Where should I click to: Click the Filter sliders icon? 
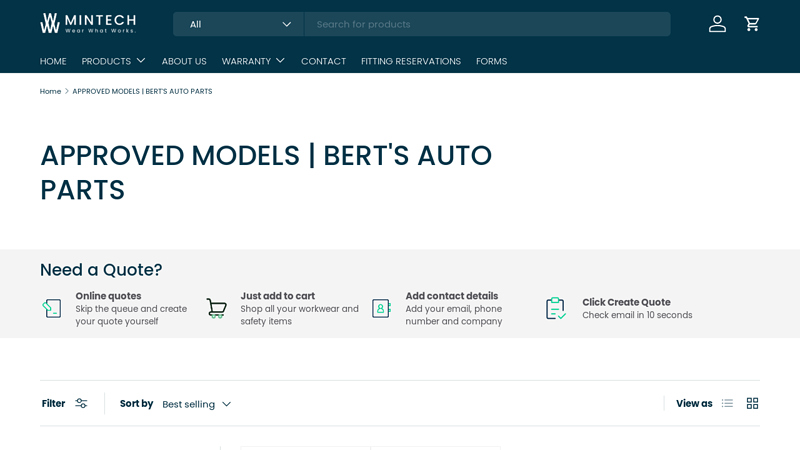coord(81,404)
